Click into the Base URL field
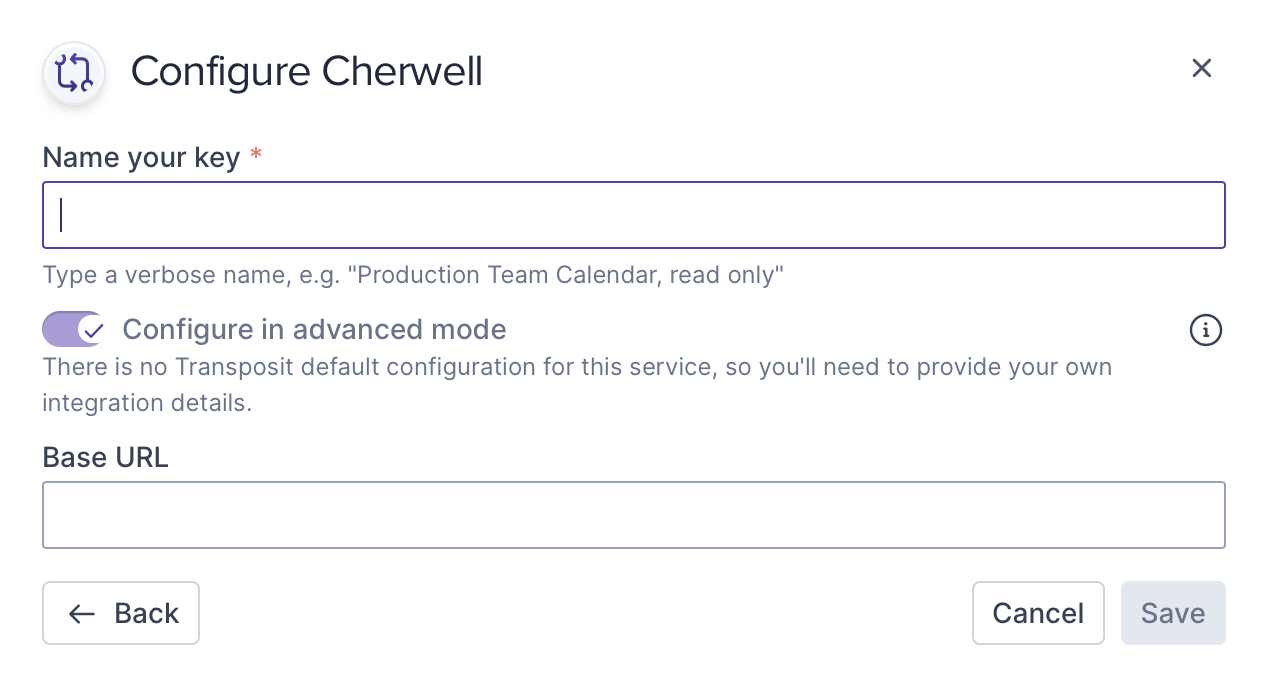The height and width of the screenshot is (688, 1270). pos(634,515)
